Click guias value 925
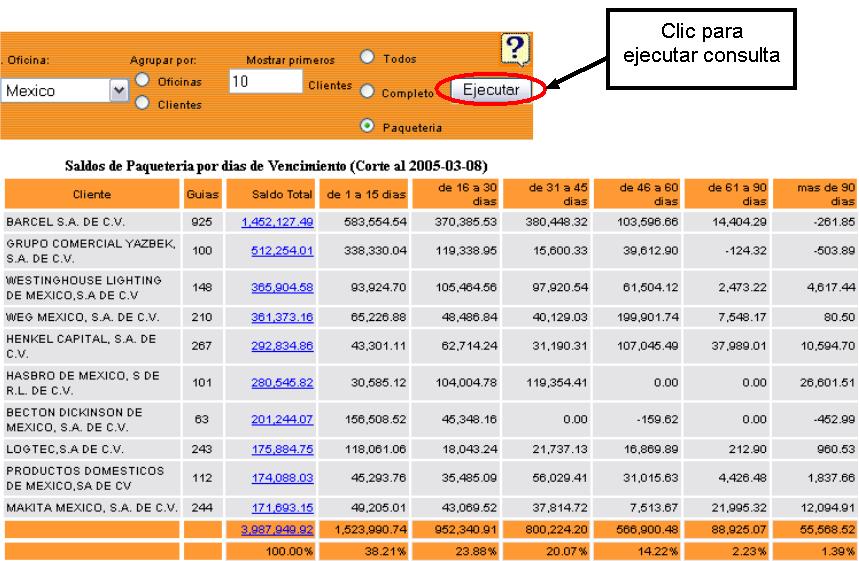This screenshot has height=561, width=859. point(202,222)
